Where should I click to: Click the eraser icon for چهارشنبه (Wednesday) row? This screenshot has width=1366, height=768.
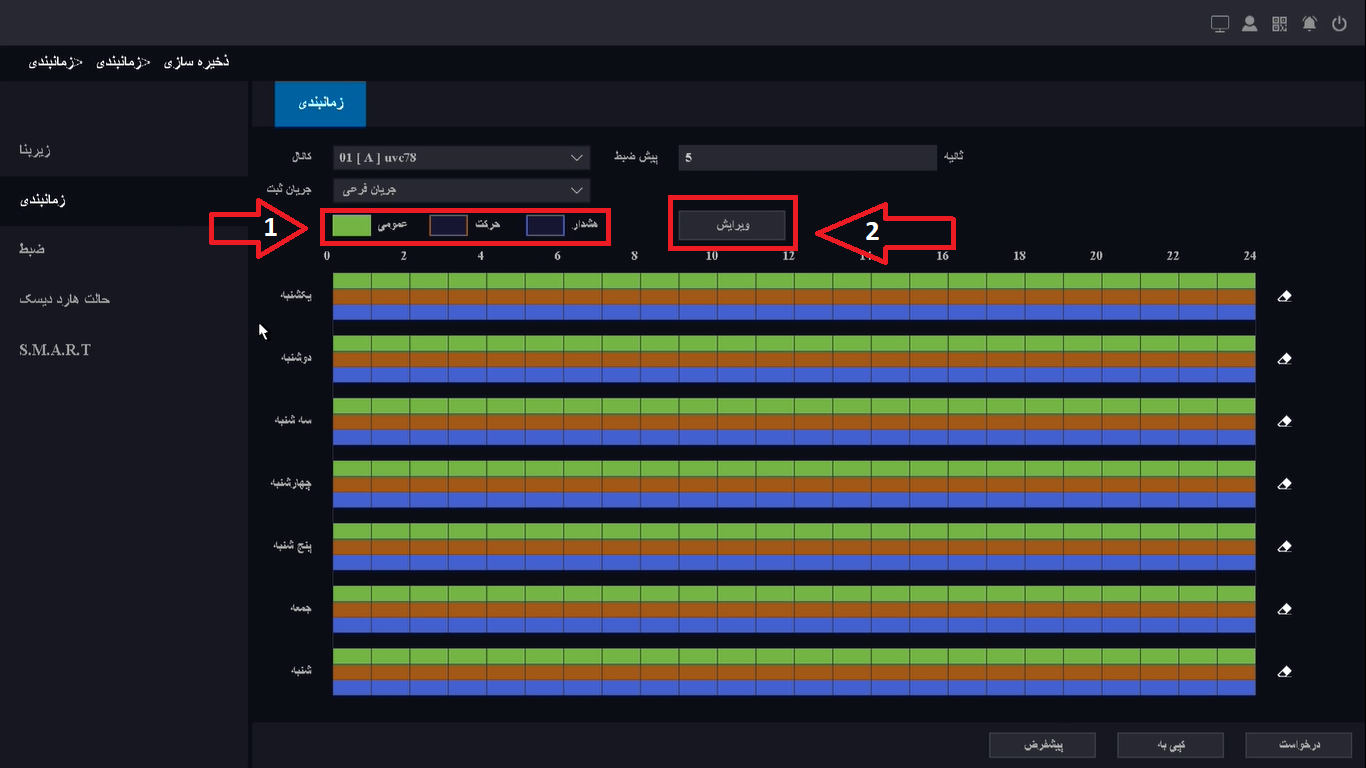pyautogui.click(x=1285, y=484)
